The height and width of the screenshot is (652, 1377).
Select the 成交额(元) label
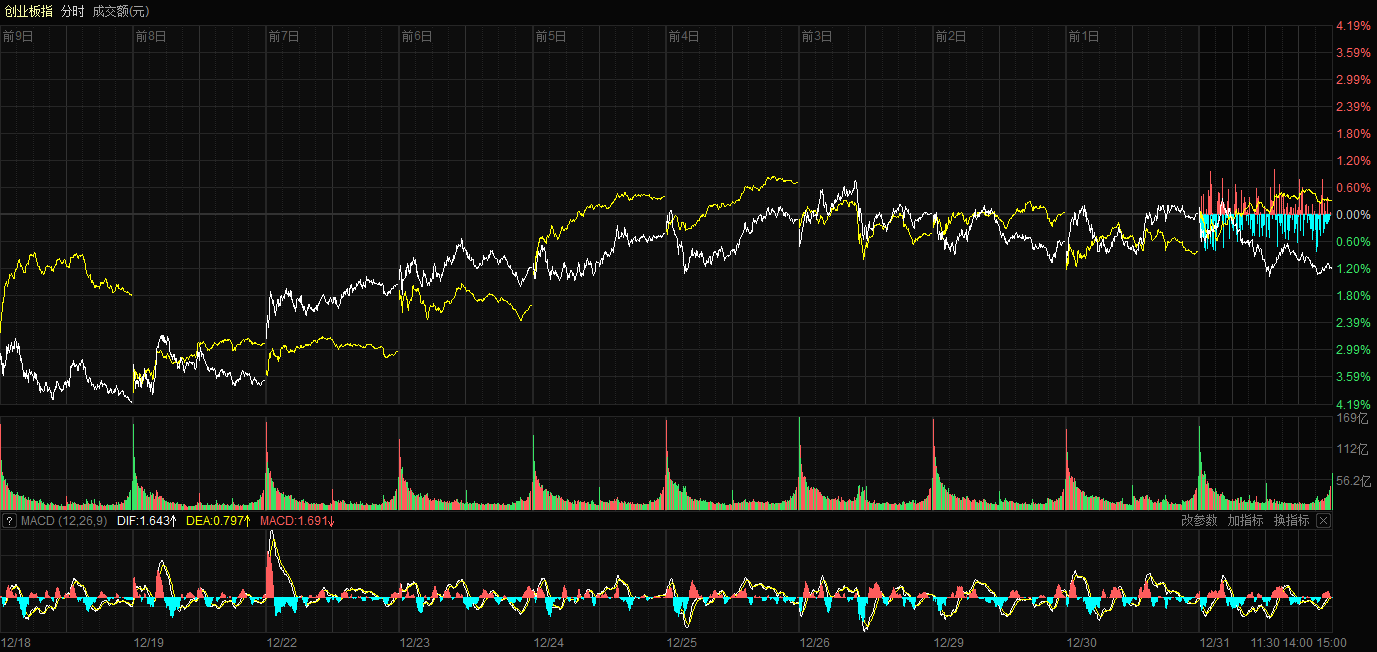click(120, 11)
